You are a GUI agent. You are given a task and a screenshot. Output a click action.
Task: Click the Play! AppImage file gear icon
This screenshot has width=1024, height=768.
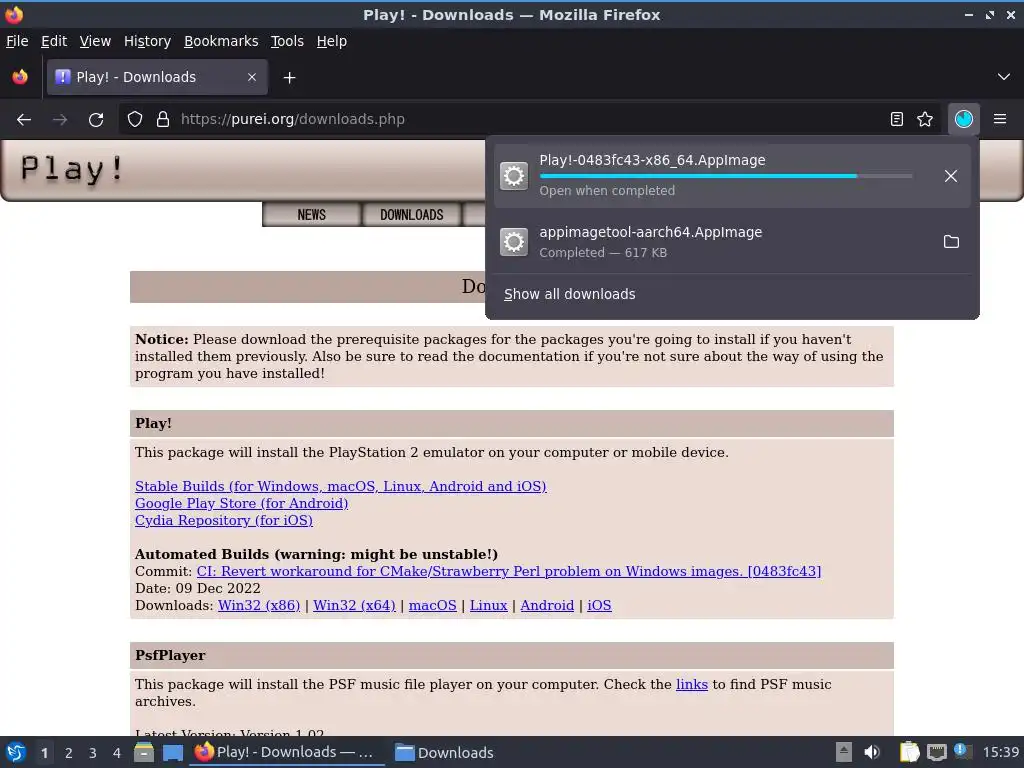click(x=514, y=176)
